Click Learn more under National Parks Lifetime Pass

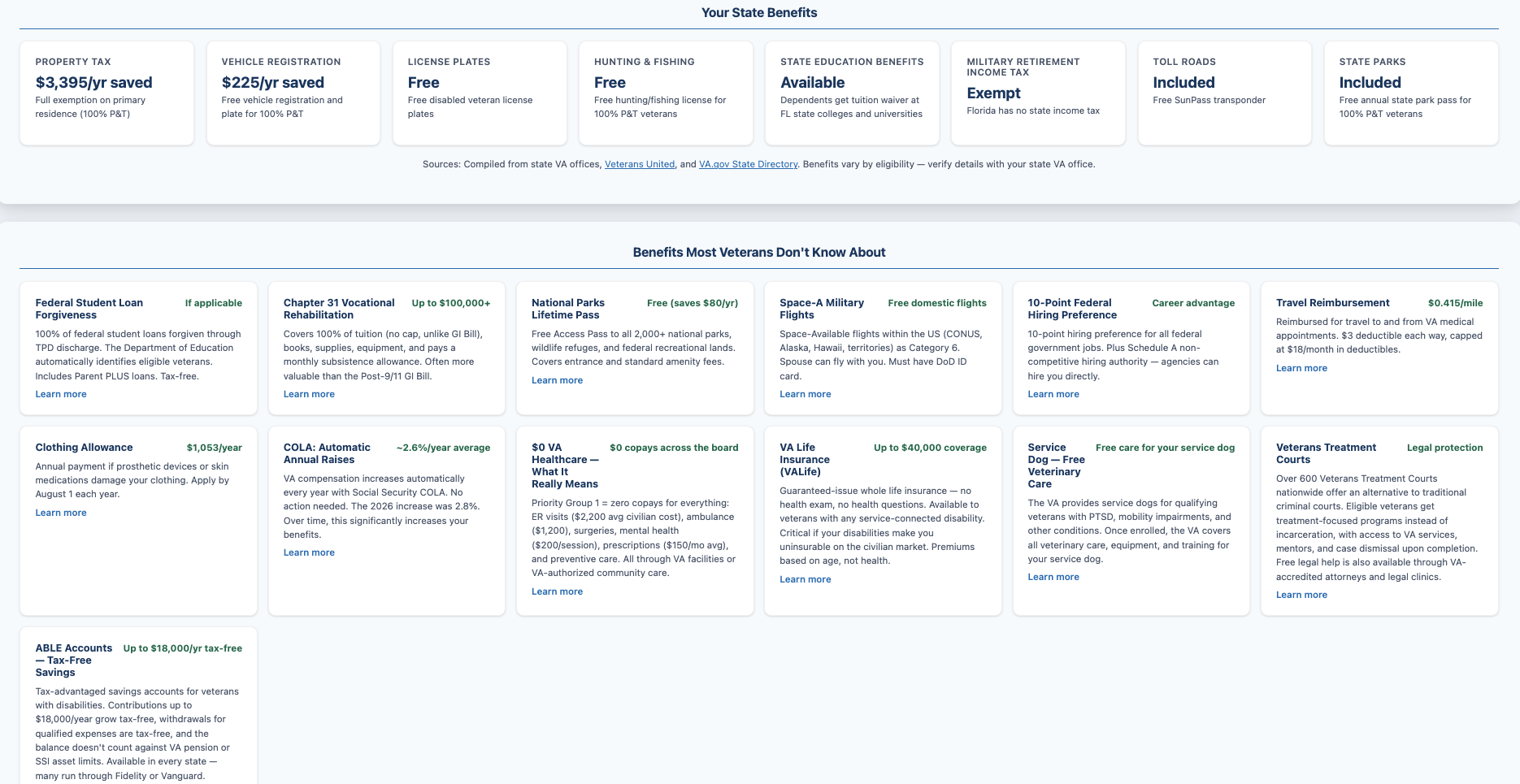pyautogui.click(x=557, y=380)
